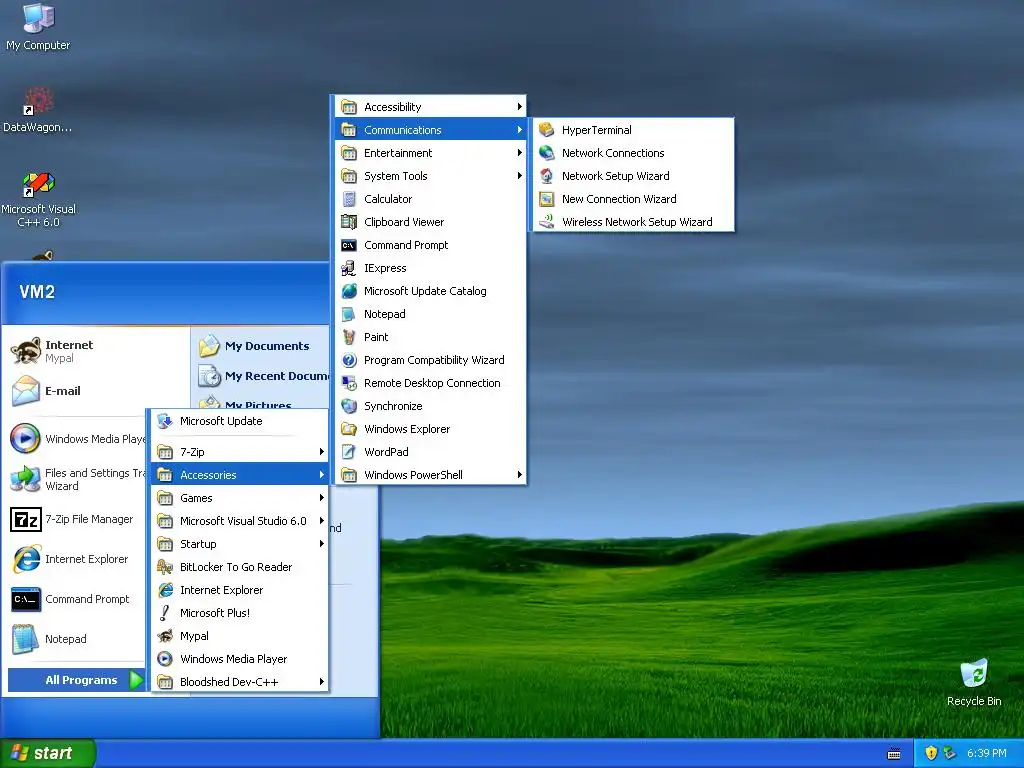The image size is (1024, 768).
Task: Expand System Tools submenu arrow
Action: (519, 176)
